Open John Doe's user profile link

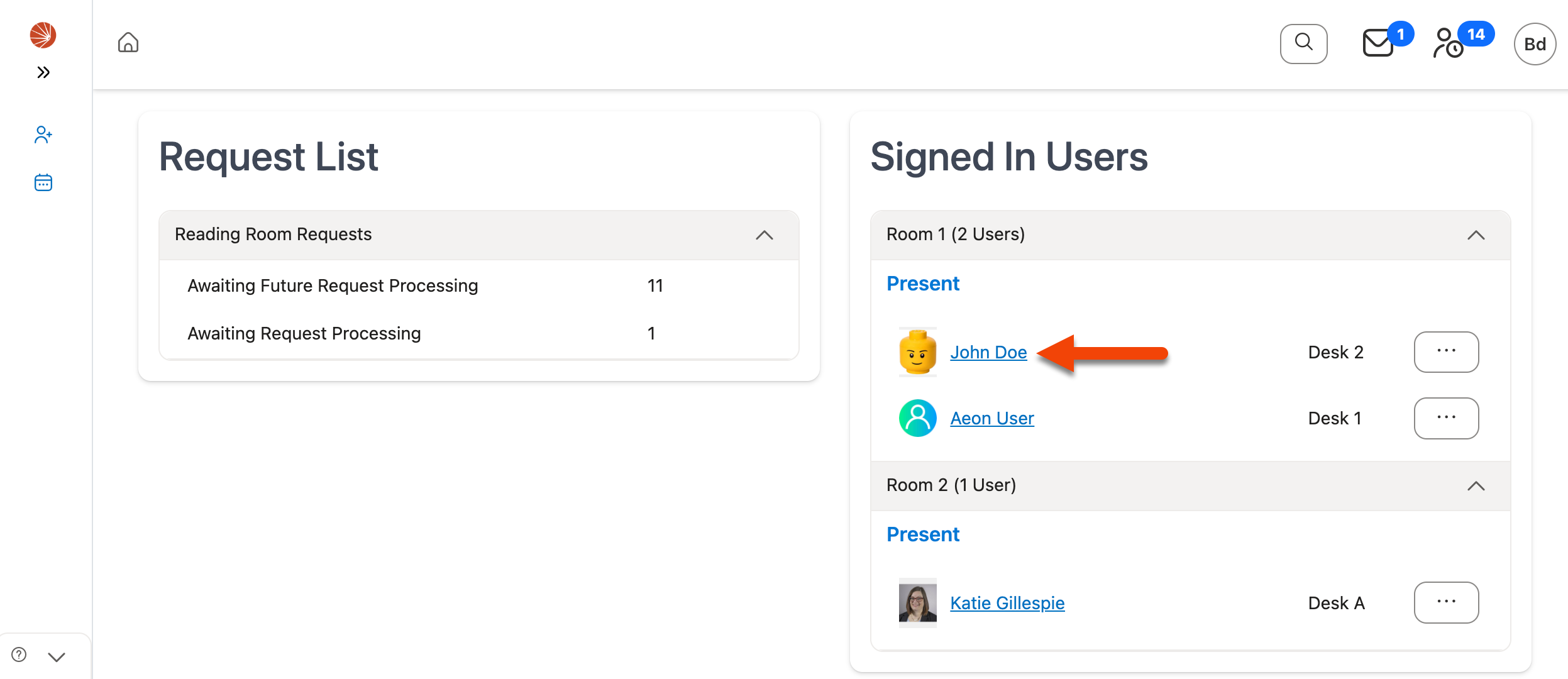coord(988,352)
